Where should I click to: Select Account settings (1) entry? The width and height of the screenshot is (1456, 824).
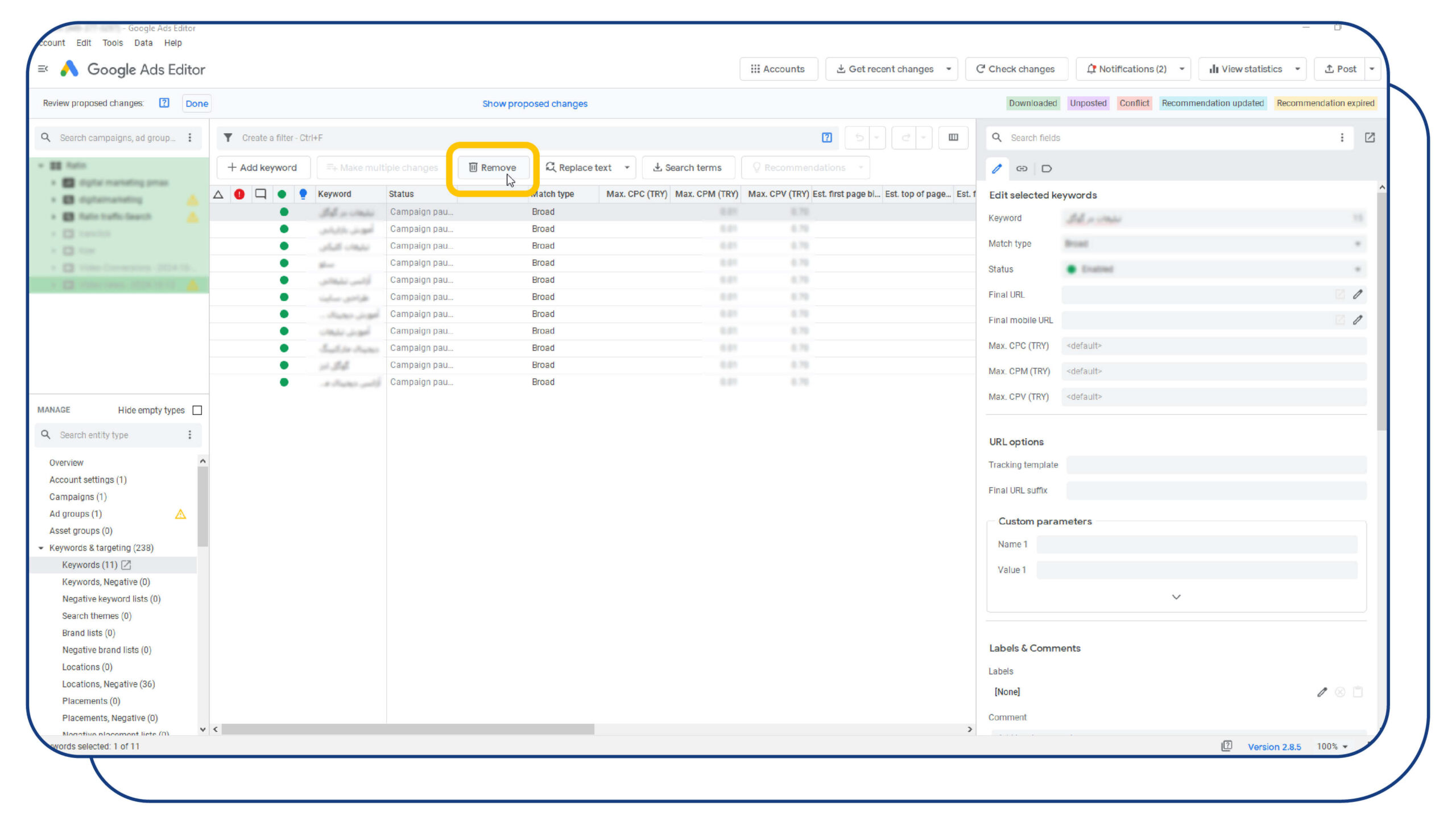coord(88,480)
